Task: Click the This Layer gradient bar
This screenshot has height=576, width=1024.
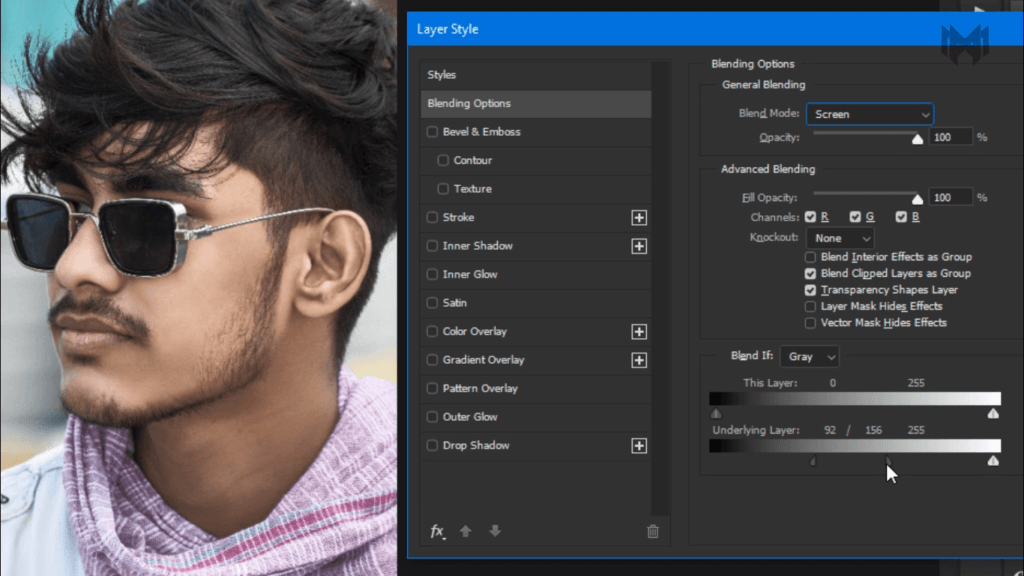Action: [855, 399]
